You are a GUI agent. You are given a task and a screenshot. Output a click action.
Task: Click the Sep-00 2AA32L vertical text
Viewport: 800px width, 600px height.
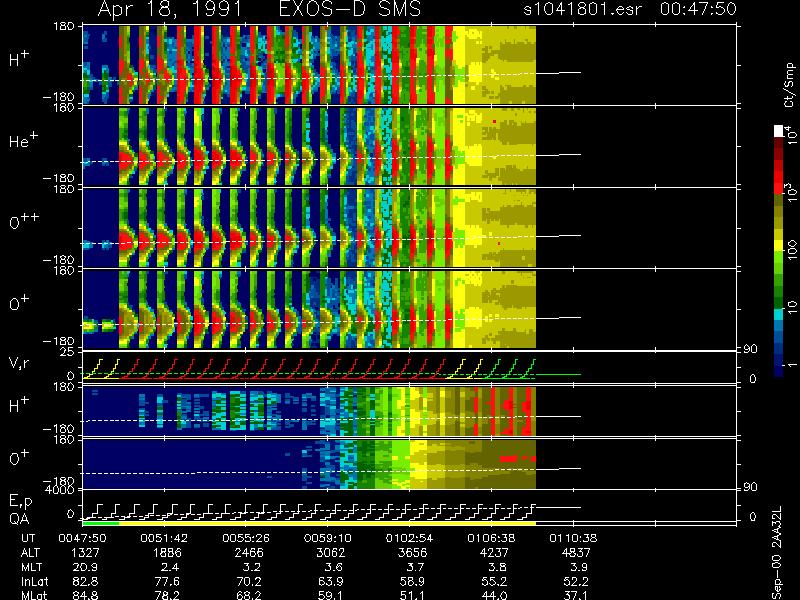[x=777, y=553]
